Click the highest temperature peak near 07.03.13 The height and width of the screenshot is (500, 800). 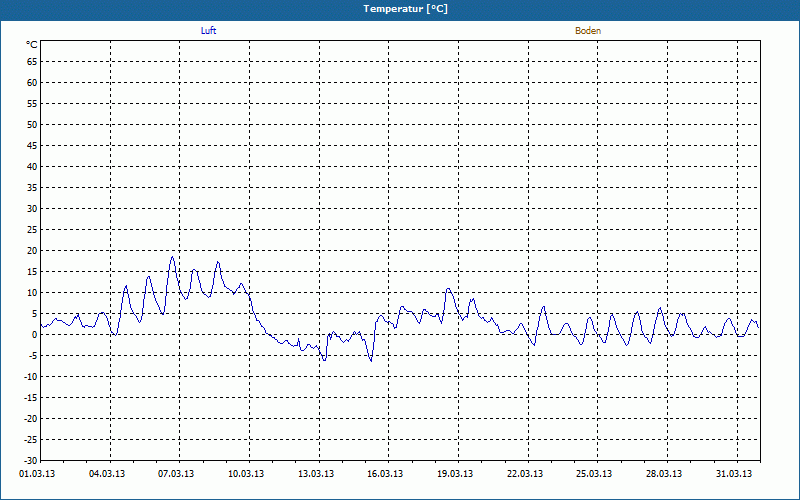(x=172, y=257)
